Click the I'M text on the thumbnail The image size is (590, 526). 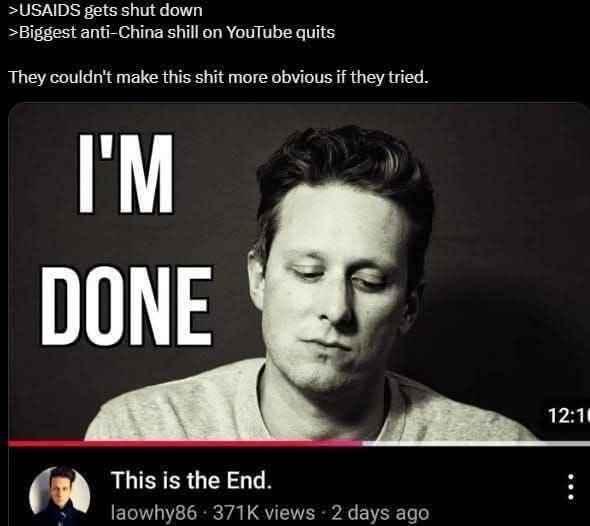[126, 173]
